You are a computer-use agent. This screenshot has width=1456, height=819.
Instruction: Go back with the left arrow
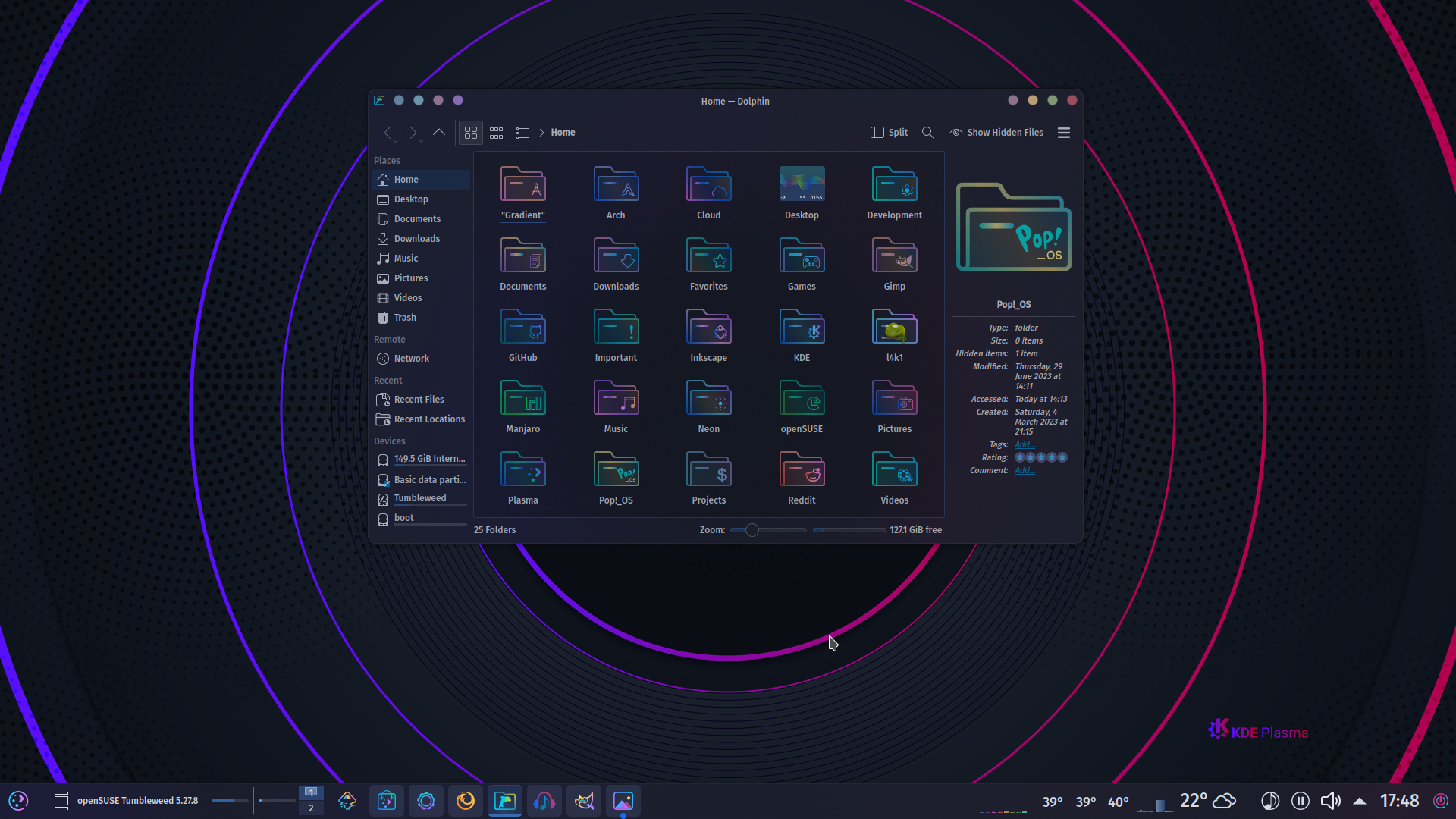tap(388, 133)
